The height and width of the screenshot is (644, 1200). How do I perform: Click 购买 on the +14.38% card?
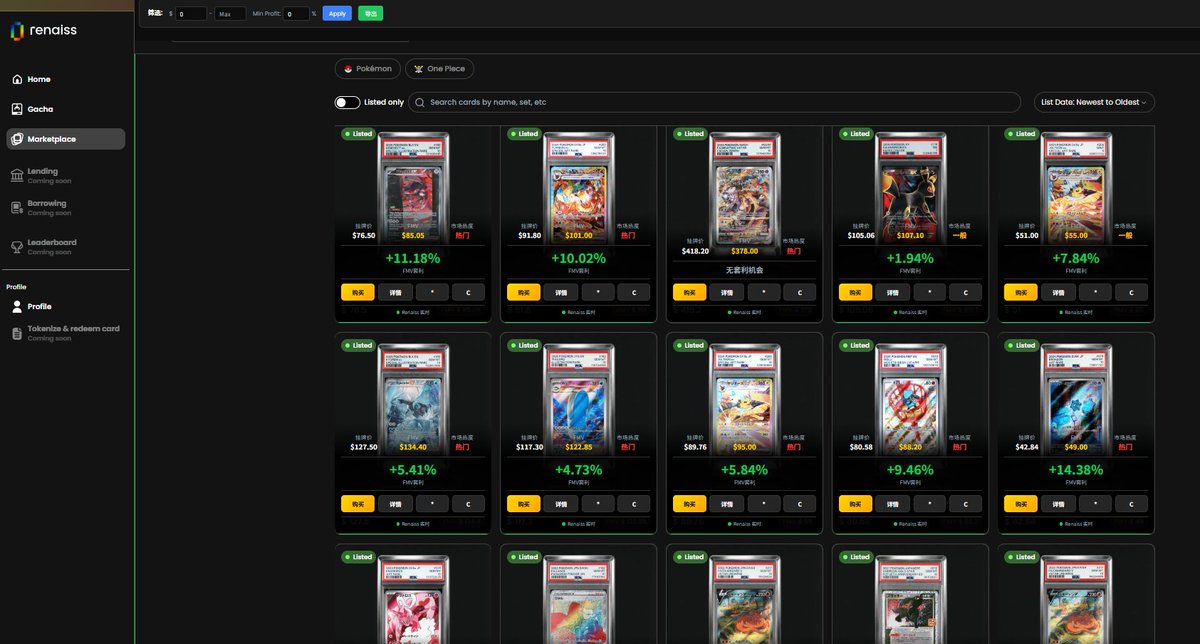coord(1022,504)
